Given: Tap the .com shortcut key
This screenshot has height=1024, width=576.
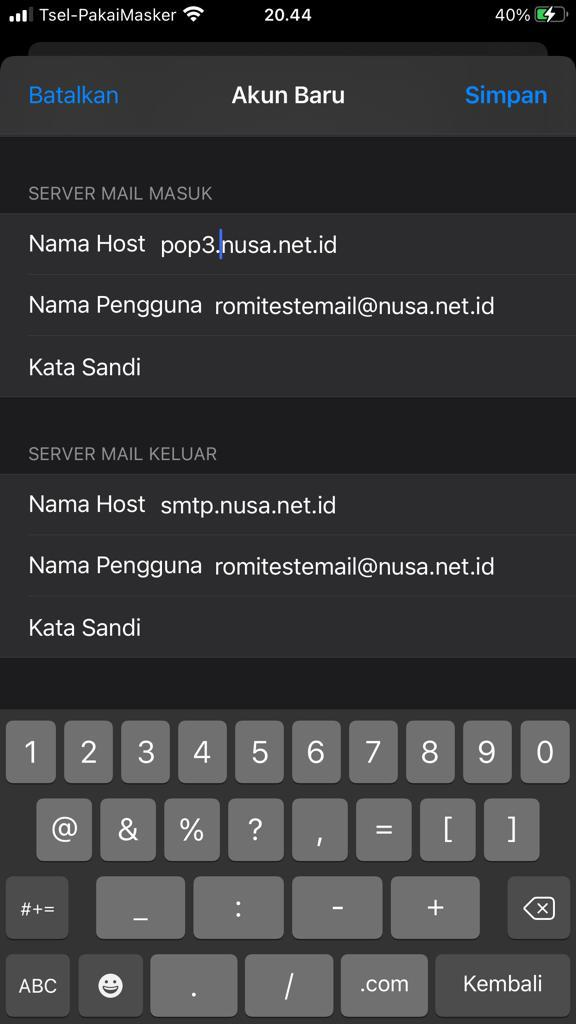Looking at the screenshot, I should click(x=384, y=985).
